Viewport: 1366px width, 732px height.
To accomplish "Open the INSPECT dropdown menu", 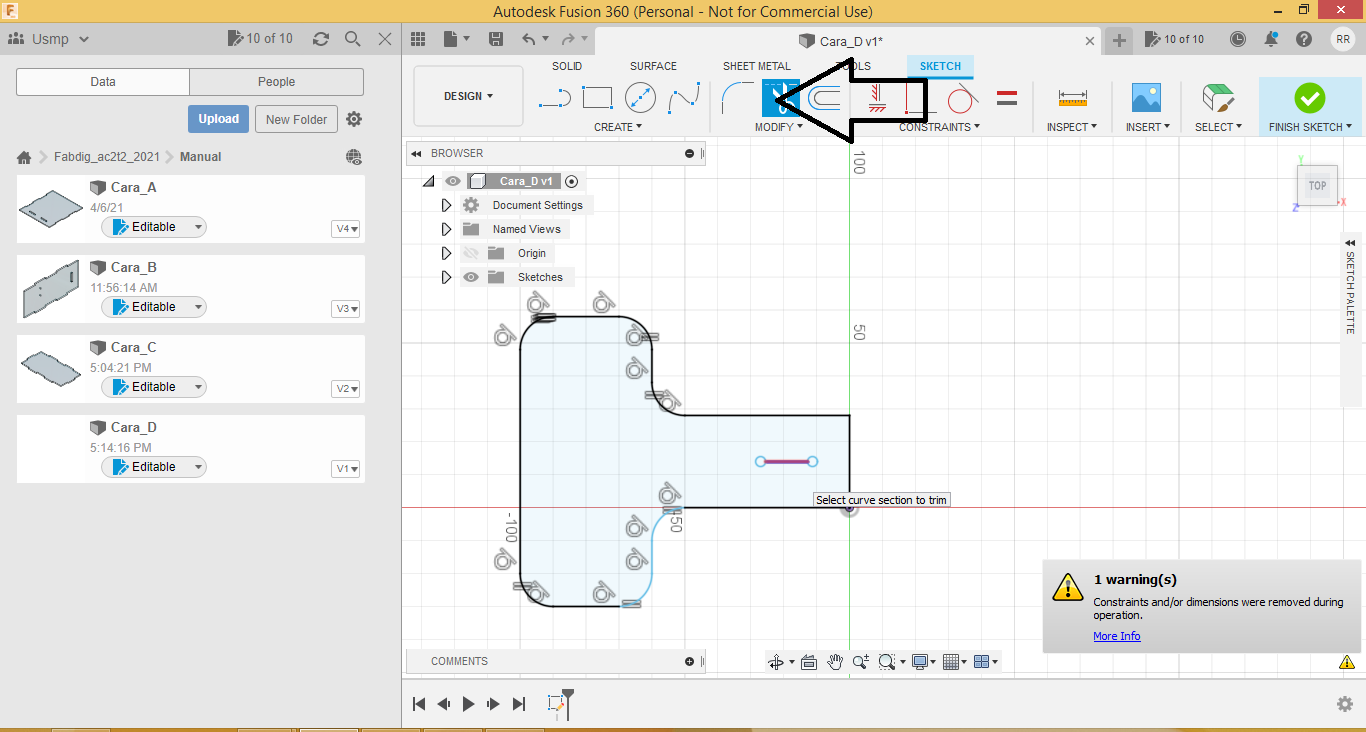I will [1072, 127].
